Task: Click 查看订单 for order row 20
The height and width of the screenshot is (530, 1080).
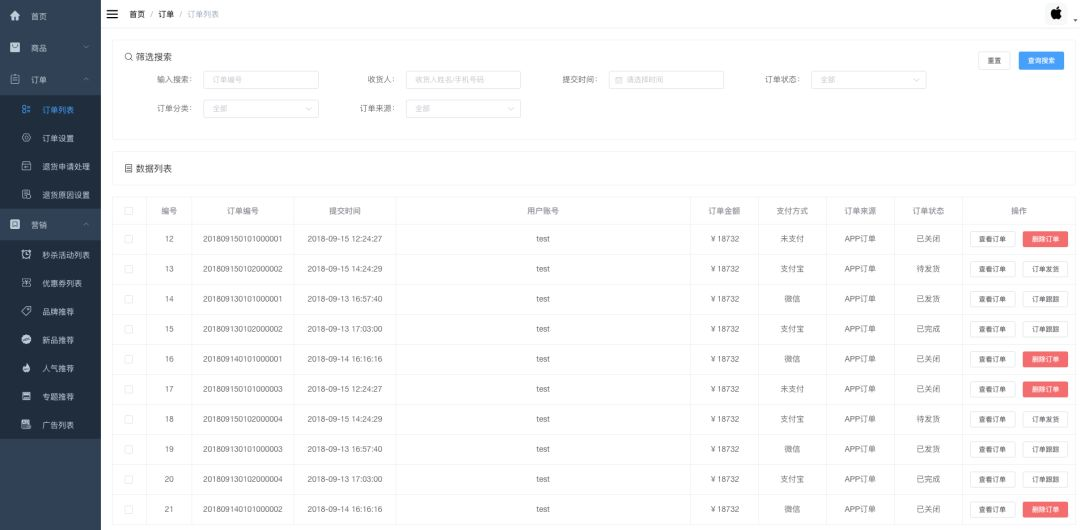Action: [x=993, y=479]
